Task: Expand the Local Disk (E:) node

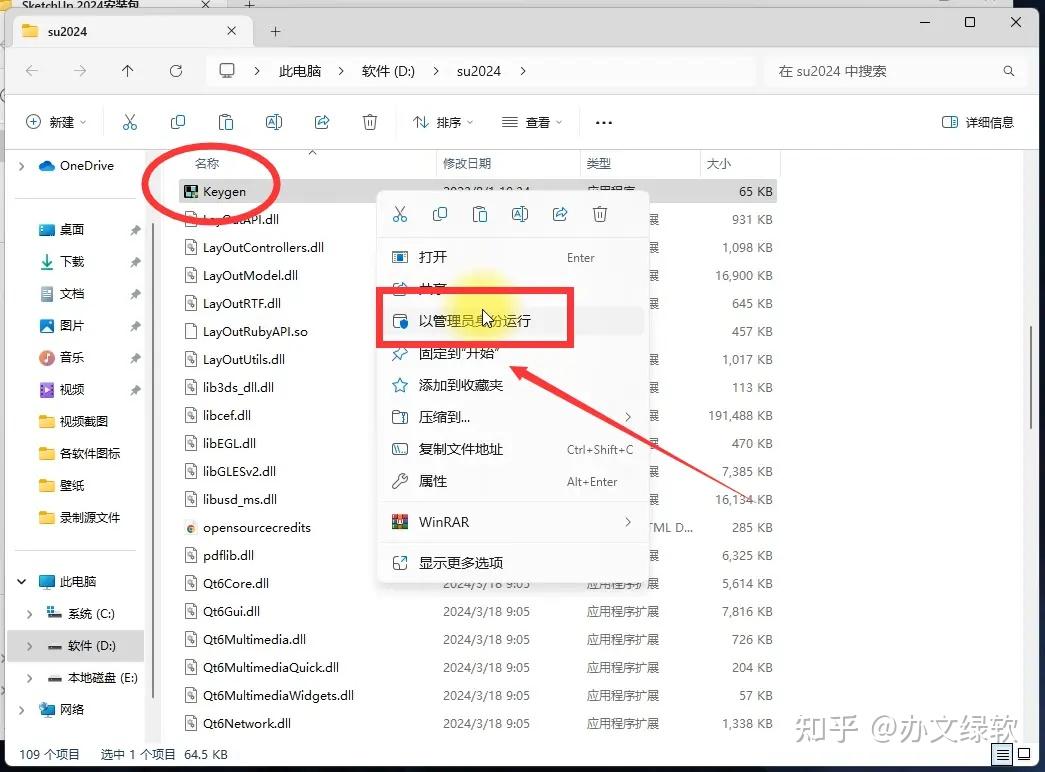Action: tap(29, 678)
